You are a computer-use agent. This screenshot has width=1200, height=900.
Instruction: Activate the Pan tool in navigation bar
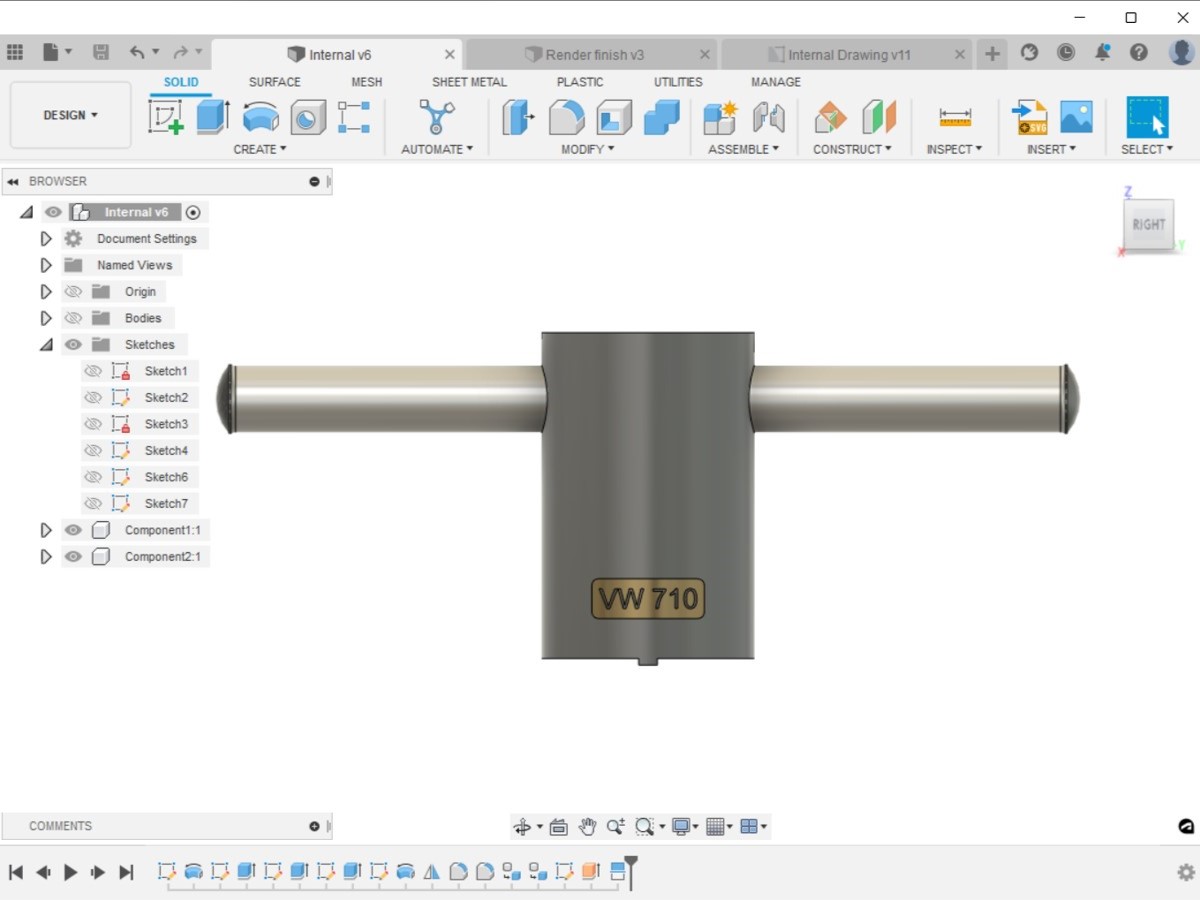pos(588,826)
